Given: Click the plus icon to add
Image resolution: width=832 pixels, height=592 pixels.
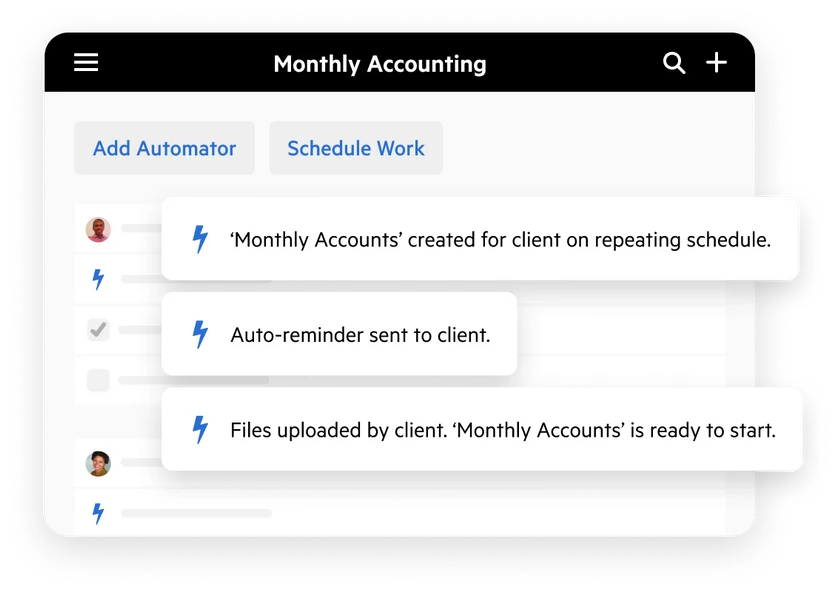Looking at the screenshot, I should coord(717,63).
